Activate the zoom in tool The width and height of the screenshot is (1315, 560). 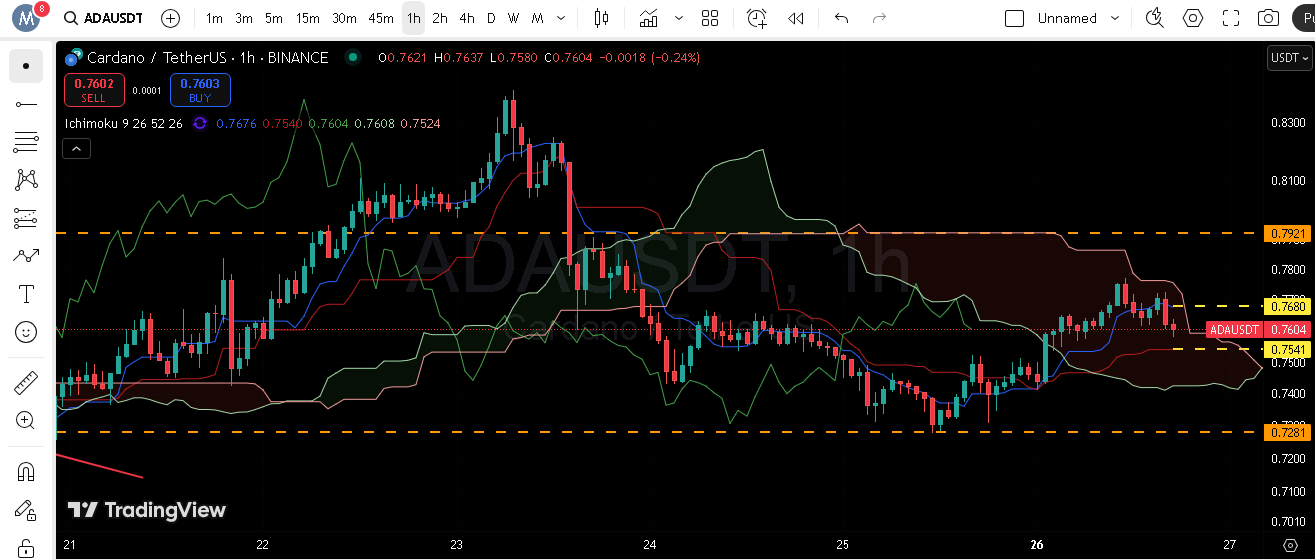pos(26,420)
